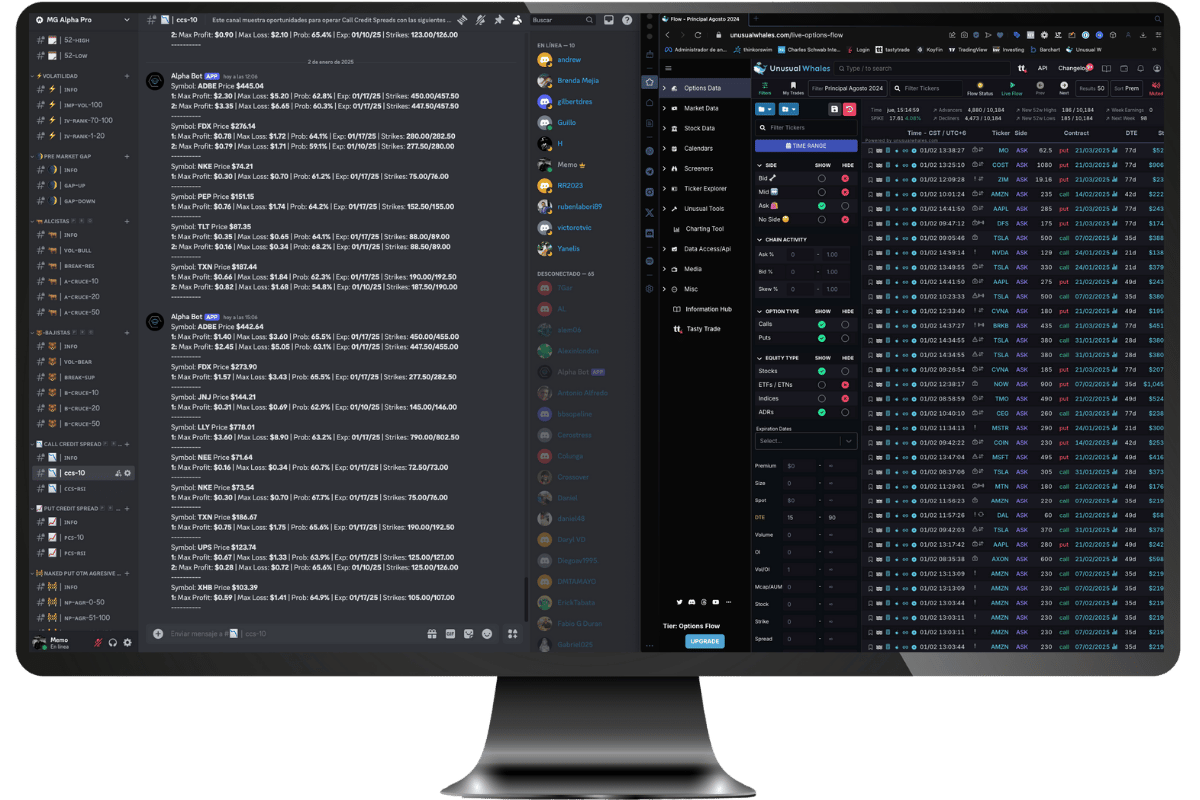Screen dimensions: 1200x800
Task: Open the ccs-10 Discord channel
Action: pos(75,472)
